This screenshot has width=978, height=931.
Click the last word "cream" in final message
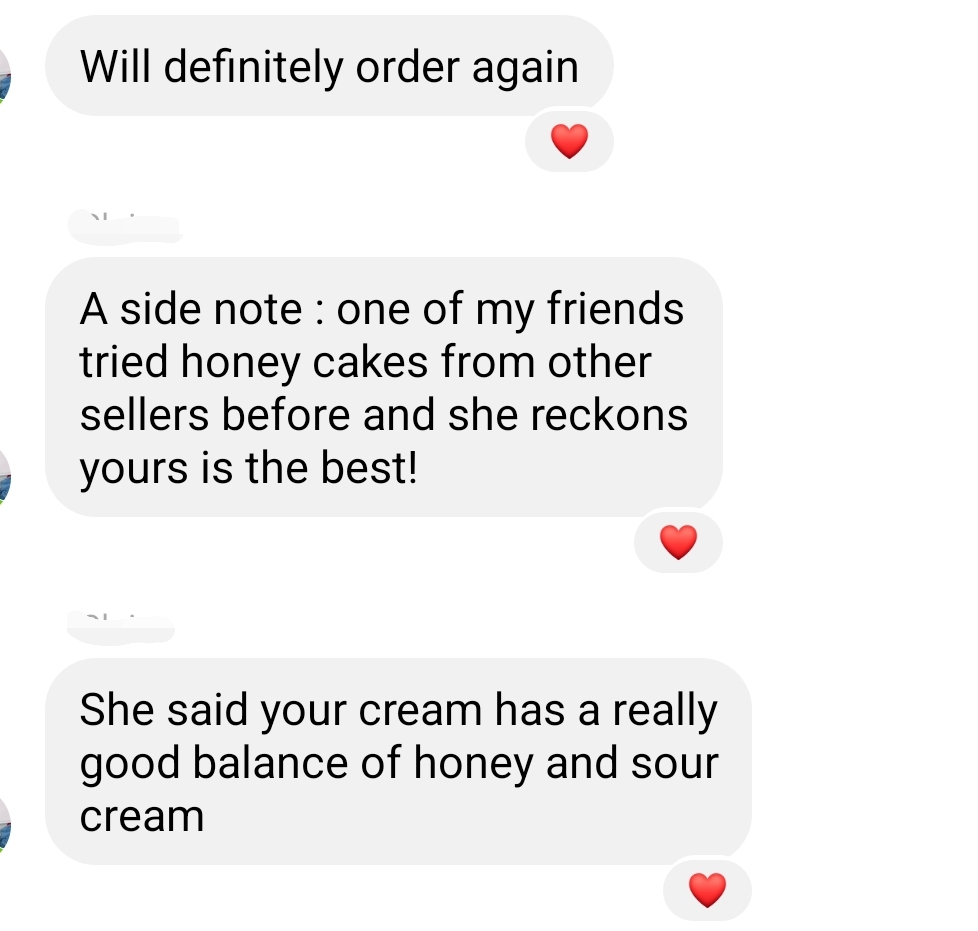pos(142,816)
